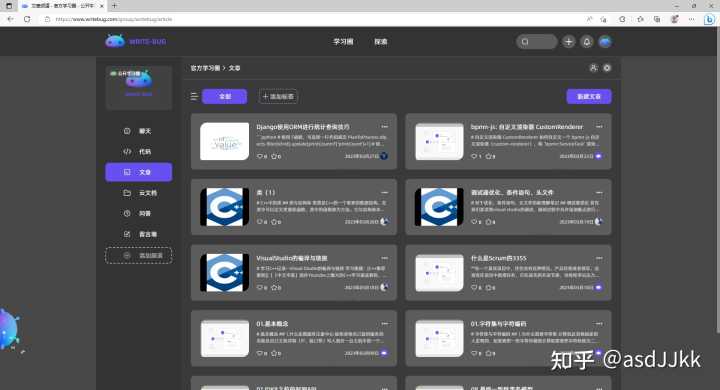Open the message board item below 问答
Viewport: 720px width, 390px height.
pyautogui.click(x=139, y=234)
